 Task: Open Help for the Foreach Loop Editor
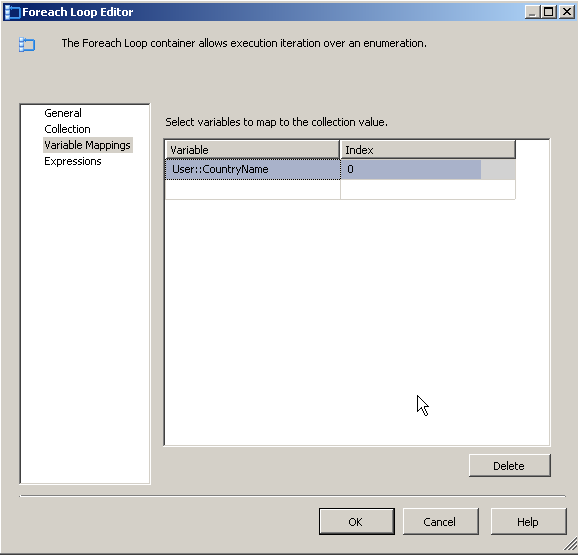point(528,522)
